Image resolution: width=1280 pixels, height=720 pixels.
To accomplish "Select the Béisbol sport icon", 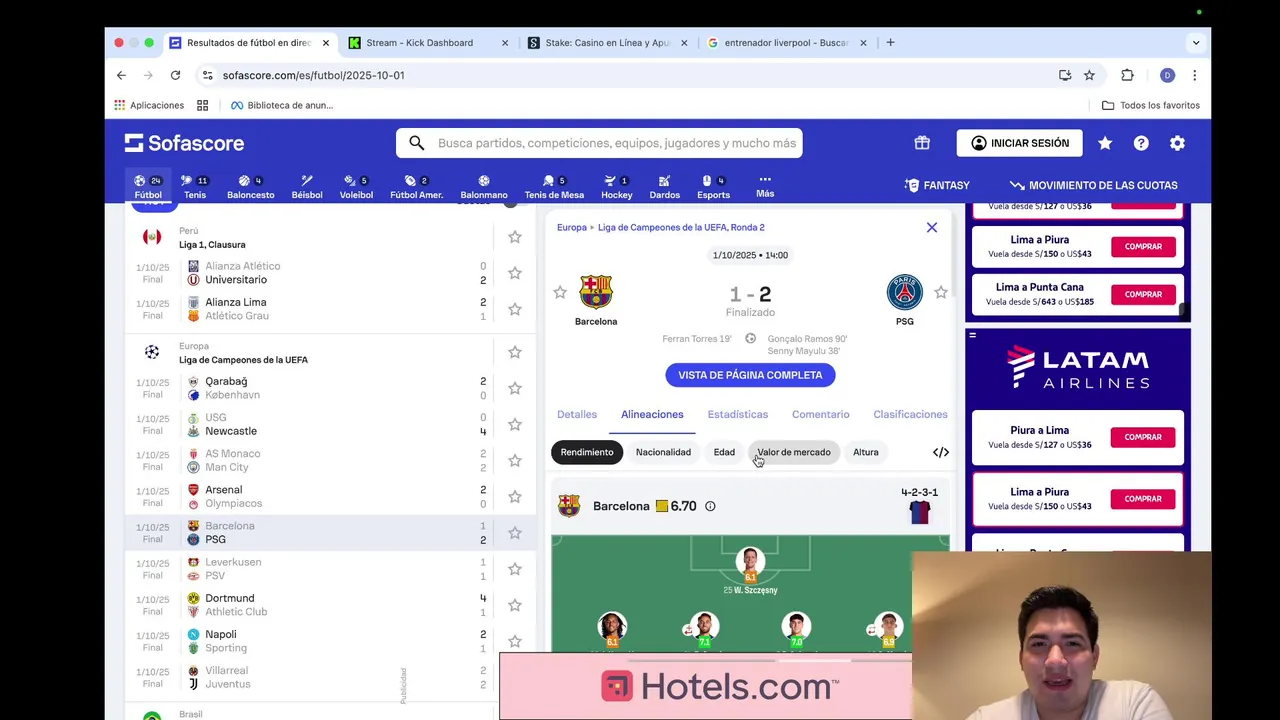I will coord(307,187).
